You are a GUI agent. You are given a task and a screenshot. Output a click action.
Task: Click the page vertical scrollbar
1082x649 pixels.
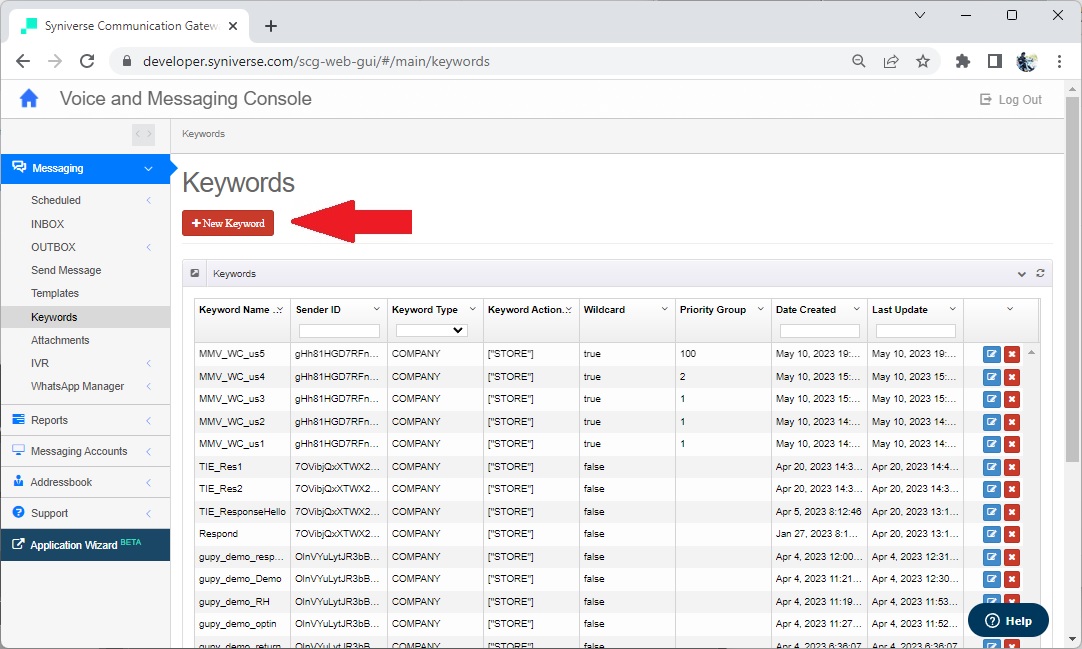click(x=1072, y=279)
